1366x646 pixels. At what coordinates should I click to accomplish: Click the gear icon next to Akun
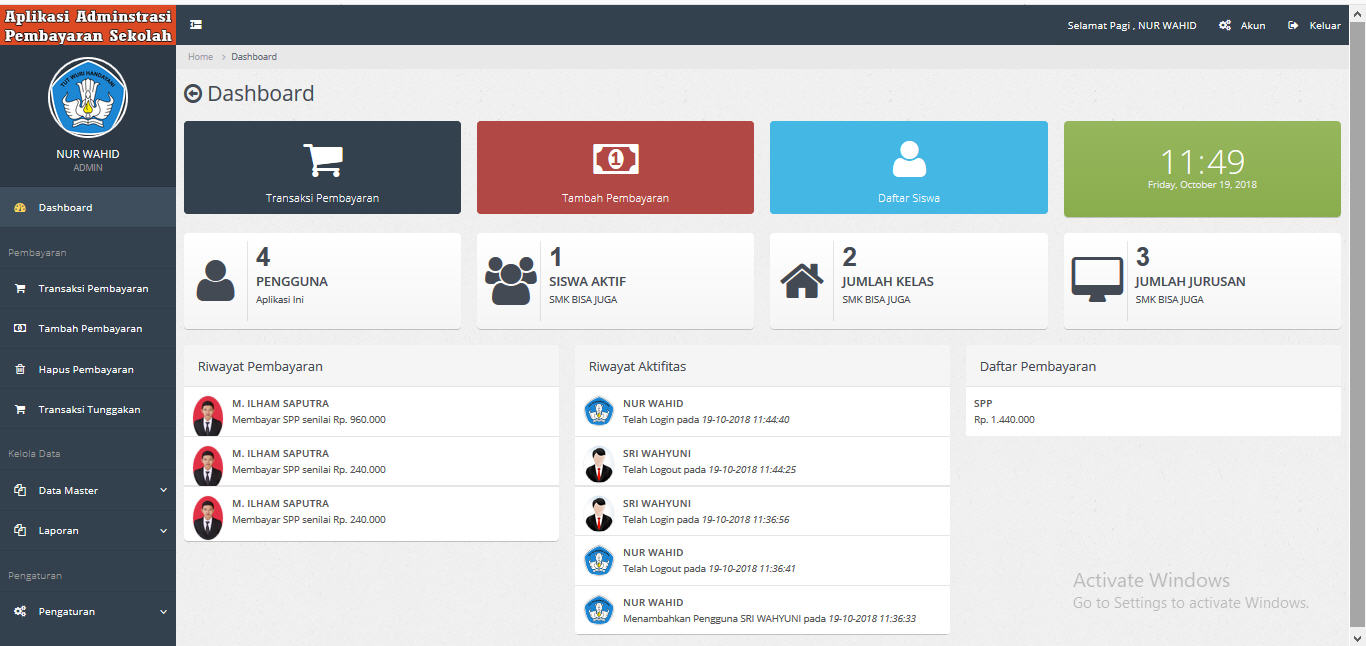tap(1226, 24)
